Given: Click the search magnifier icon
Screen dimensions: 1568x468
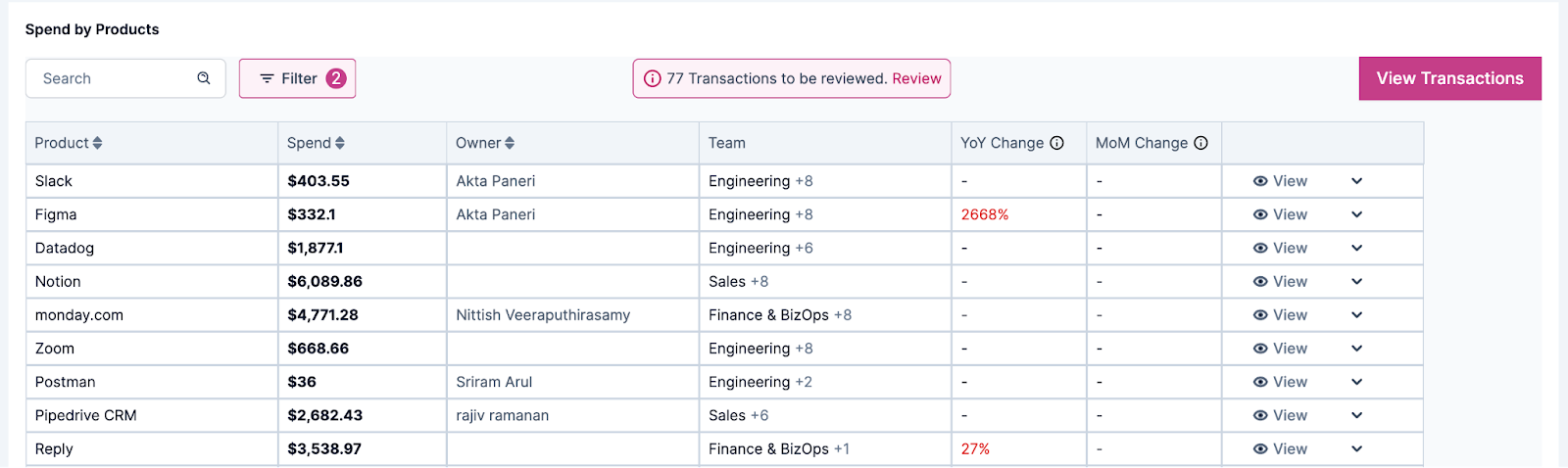Looking at the screenshot, I should click(x=204, y=78).
